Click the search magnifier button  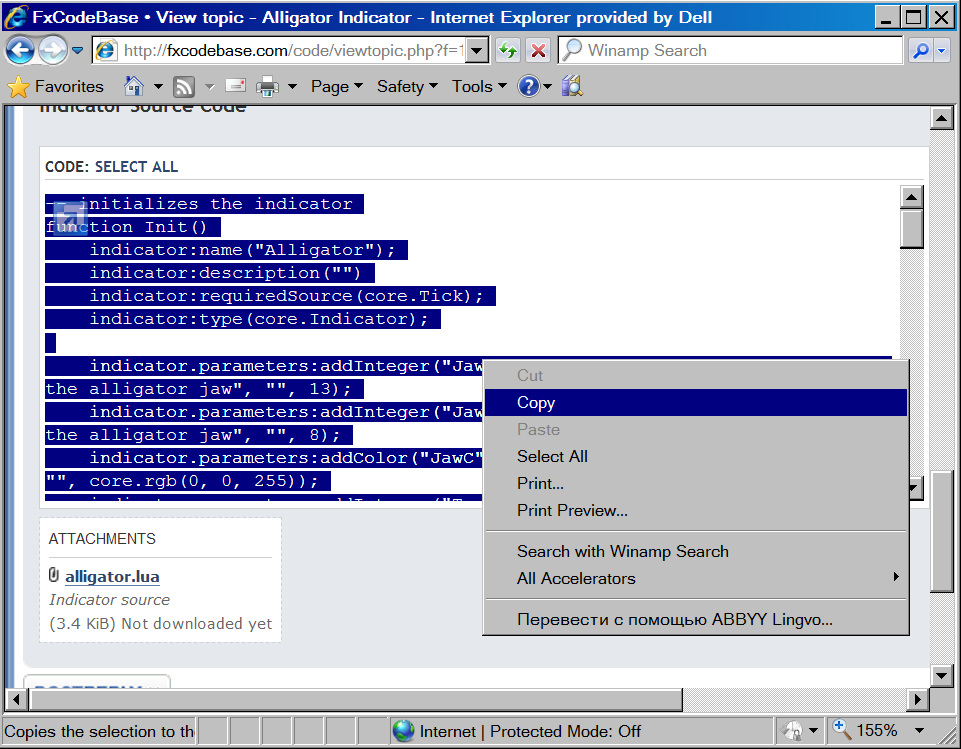pos(921,50)
